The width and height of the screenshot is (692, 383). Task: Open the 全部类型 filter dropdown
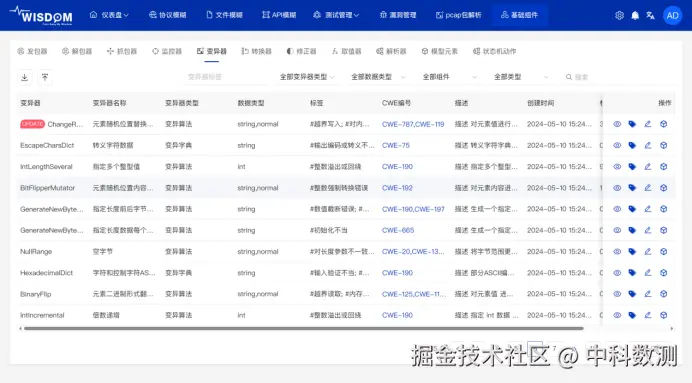pyautogui.click(x=521, y=77)
